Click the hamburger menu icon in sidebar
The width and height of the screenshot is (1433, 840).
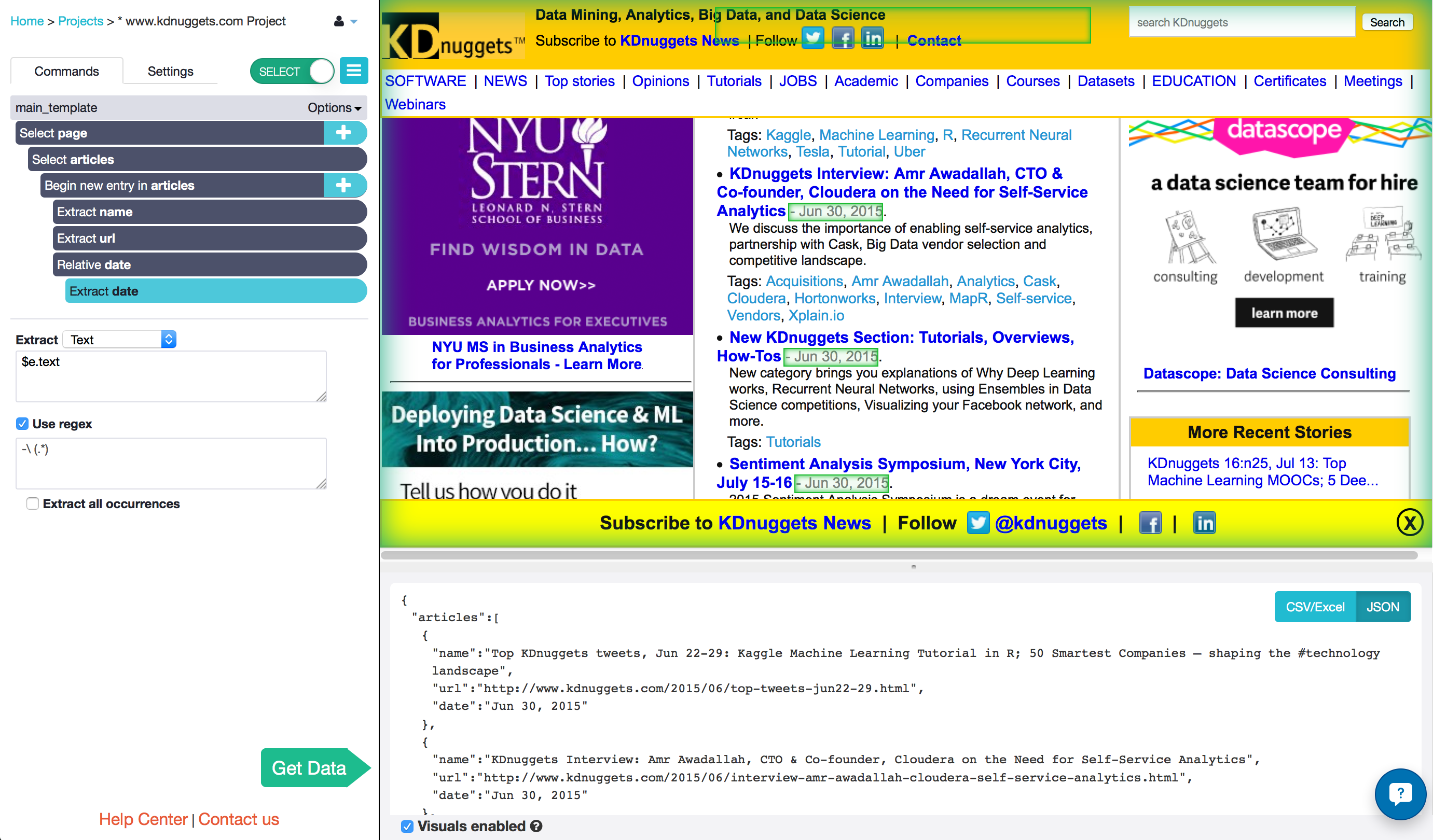coord(353,71)
